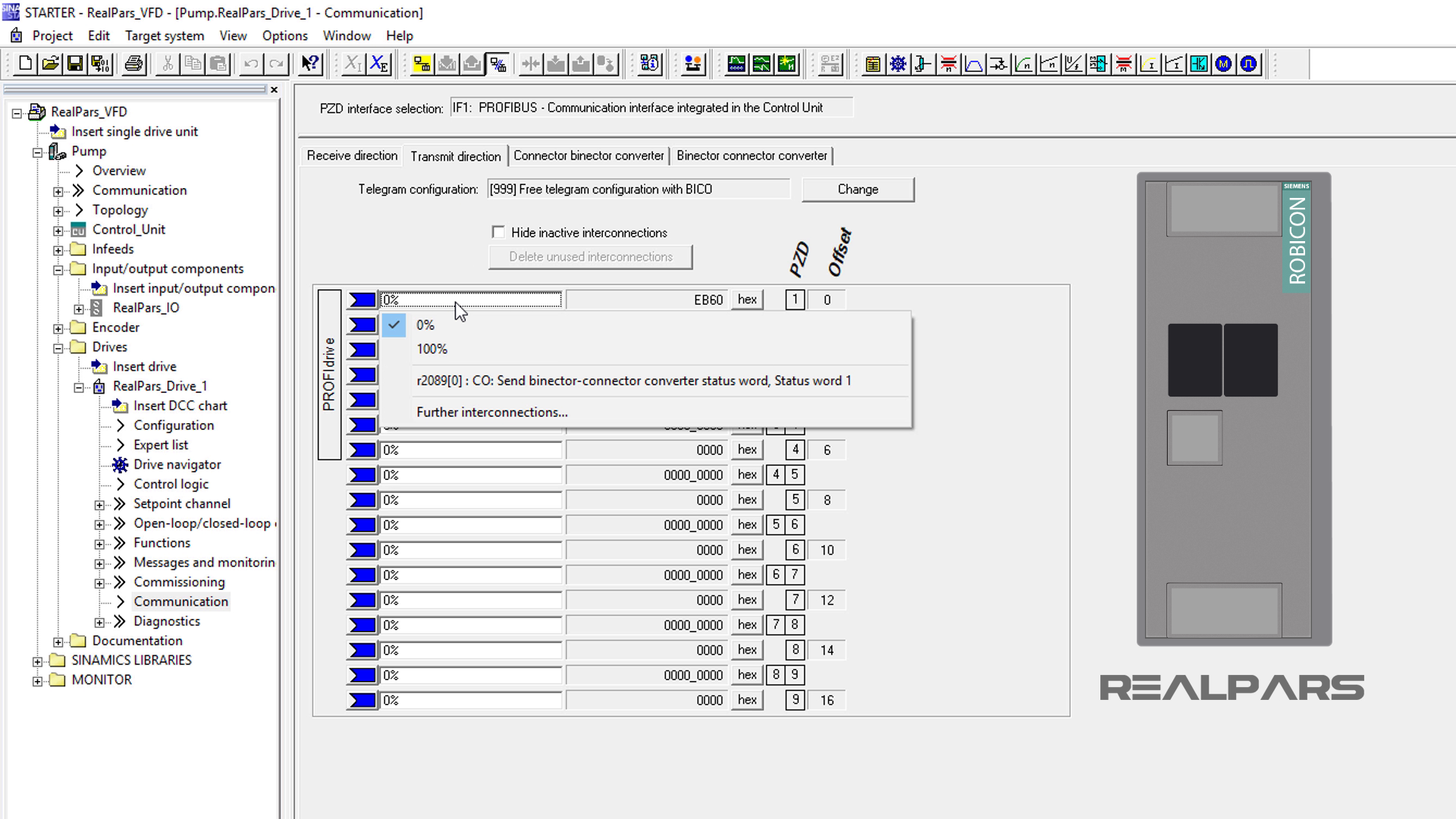Viewport: 1456px width, 819px height.
Task: Switch to the Receive direction tab
Action: click(352, 155)
